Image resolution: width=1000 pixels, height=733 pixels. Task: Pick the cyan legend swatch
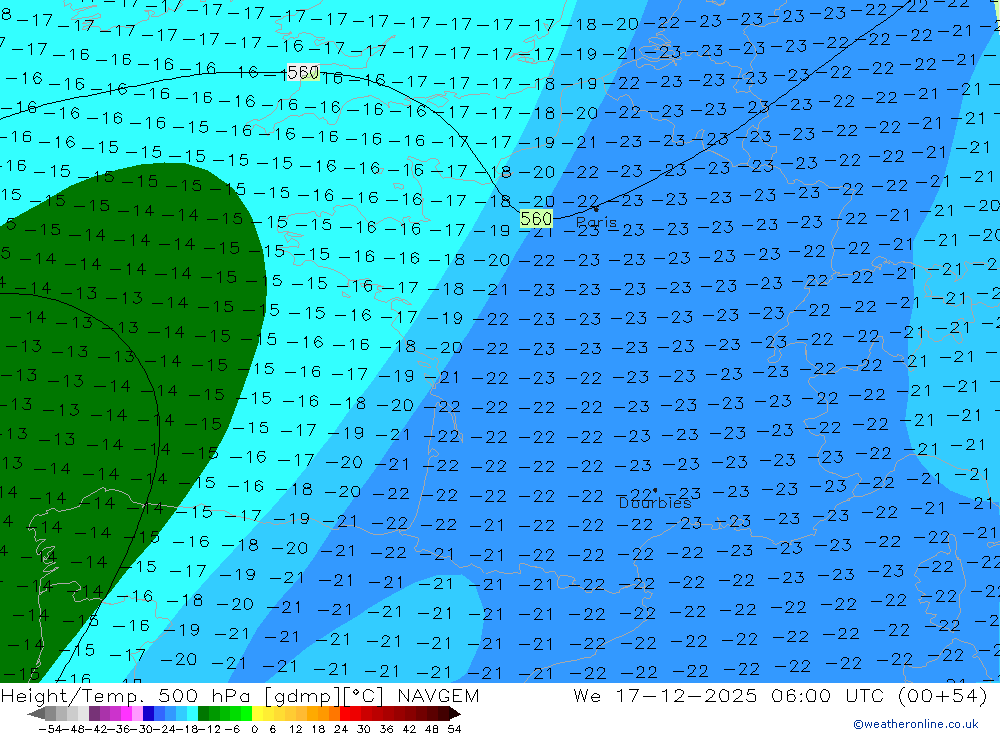point(192,714)
